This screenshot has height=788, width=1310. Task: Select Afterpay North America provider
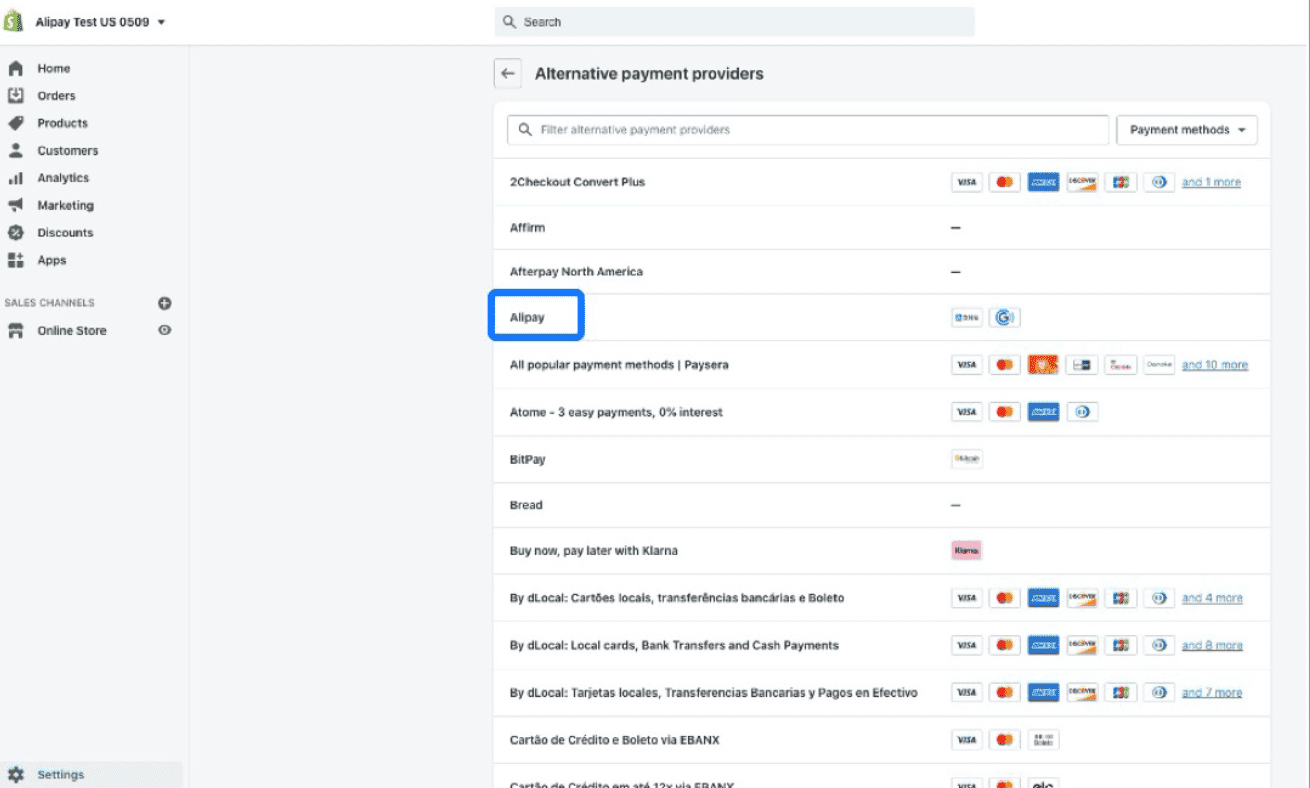pyautogui.click(x=576, y=272)
